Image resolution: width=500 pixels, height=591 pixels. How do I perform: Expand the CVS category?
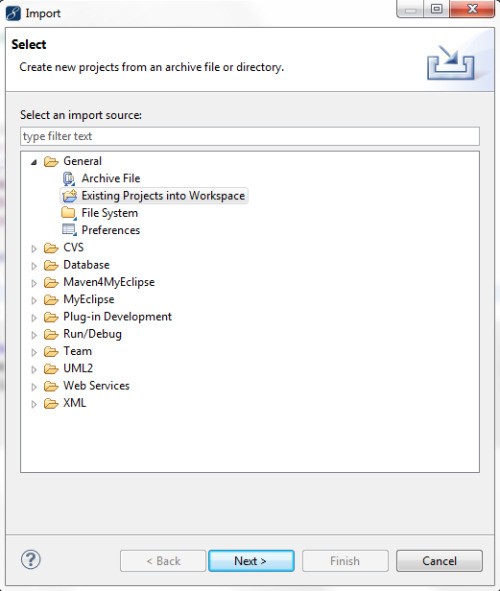(34, 248)
